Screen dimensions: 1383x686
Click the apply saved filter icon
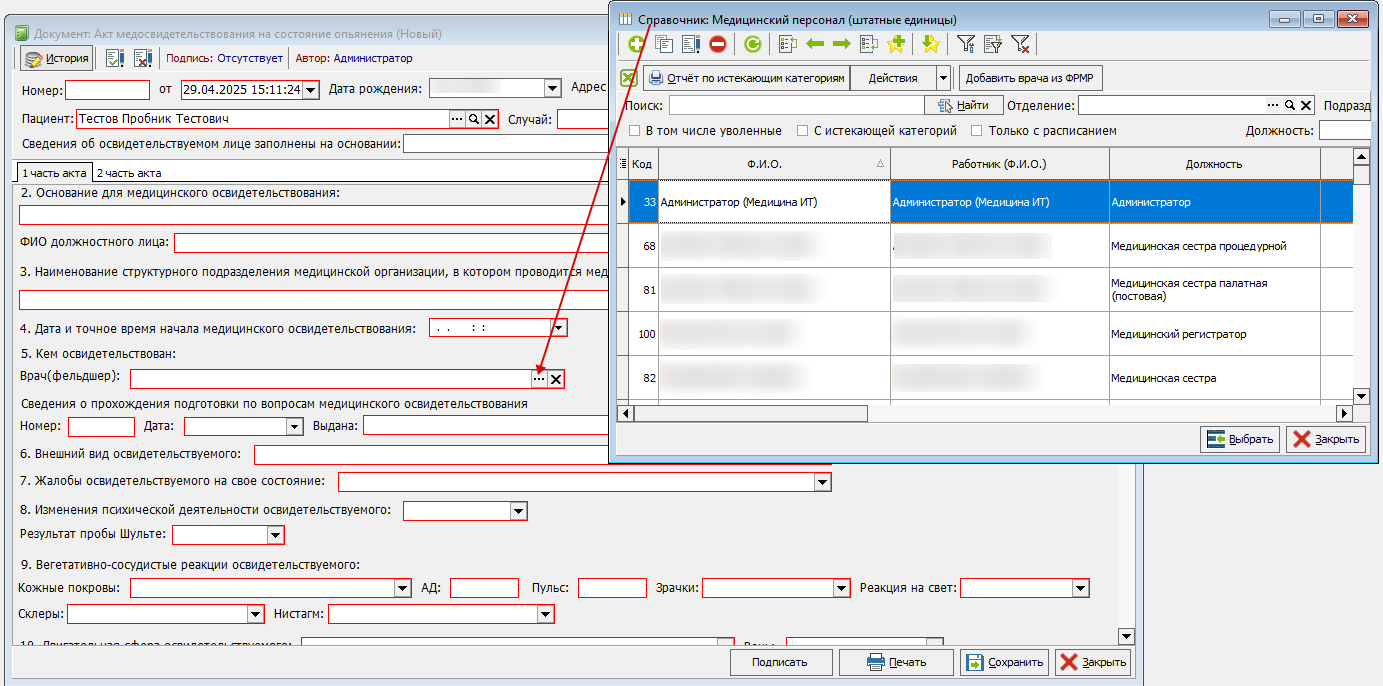pyautogui.click(x=993, y=44)
